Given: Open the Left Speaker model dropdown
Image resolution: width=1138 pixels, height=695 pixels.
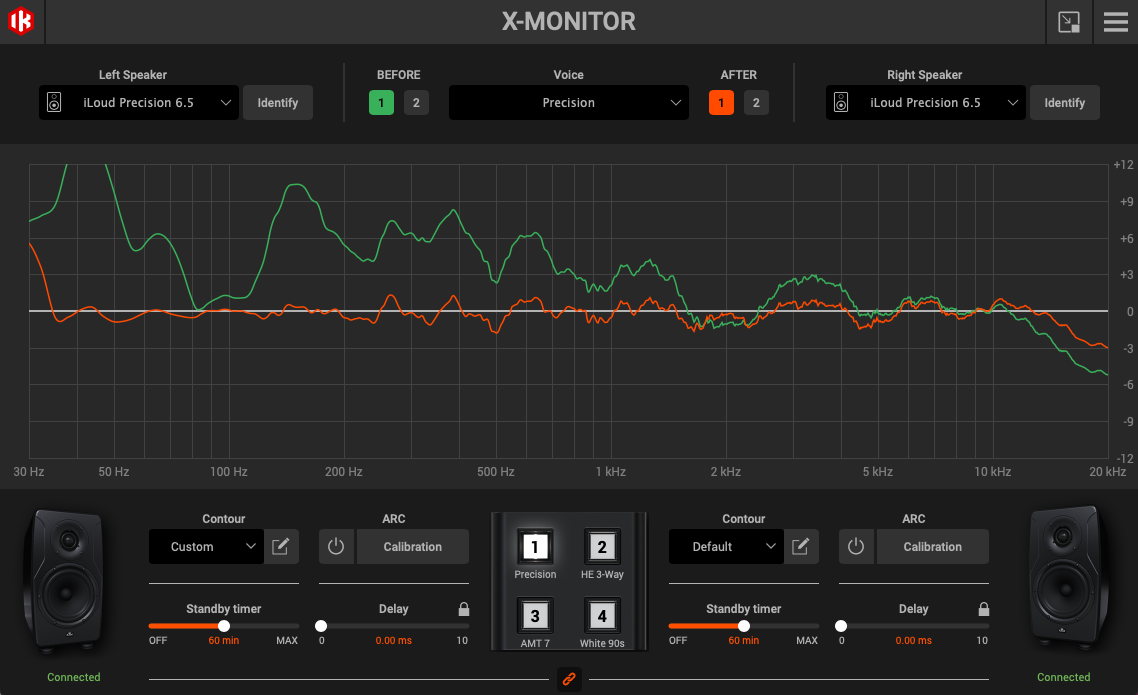Looking at the screenshot, I should coord(139,102).
